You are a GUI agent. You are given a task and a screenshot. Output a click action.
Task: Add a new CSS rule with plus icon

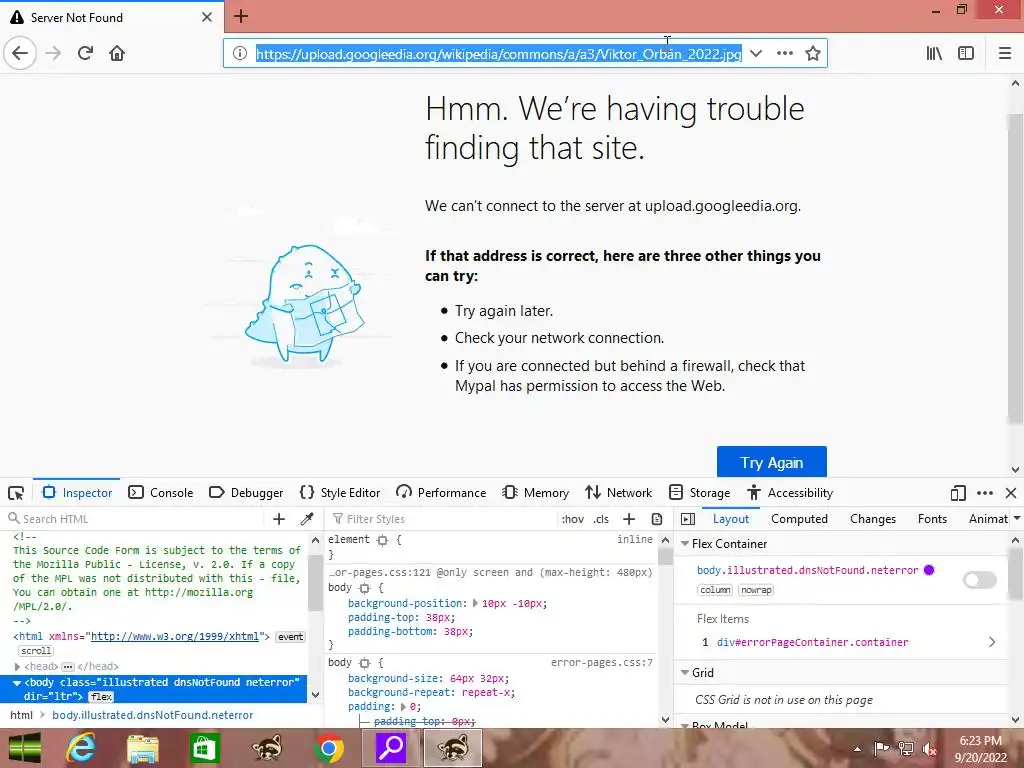coord(629,519)
